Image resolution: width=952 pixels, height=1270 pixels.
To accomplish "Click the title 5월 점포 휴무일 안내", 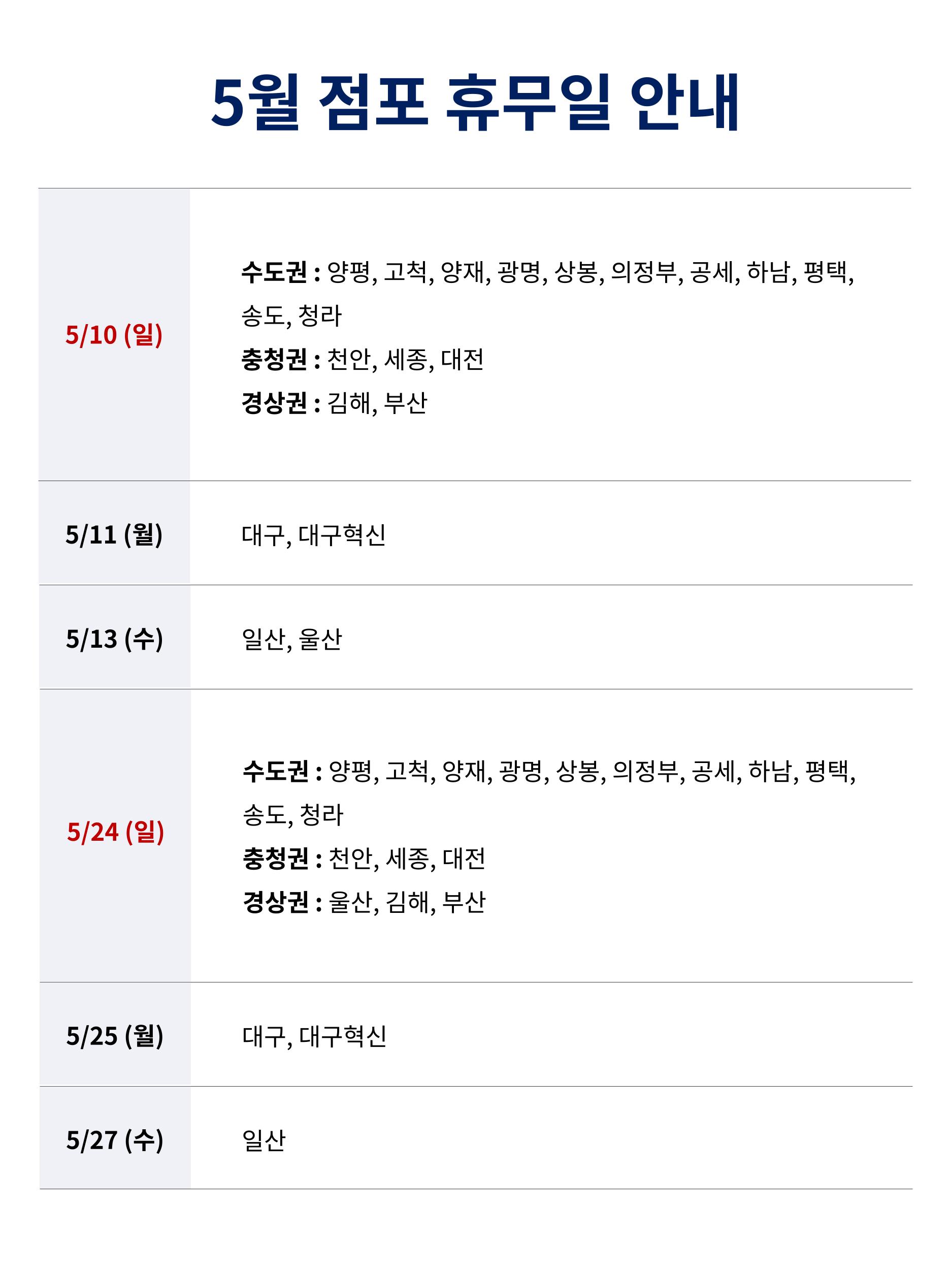I will [475, 103].
